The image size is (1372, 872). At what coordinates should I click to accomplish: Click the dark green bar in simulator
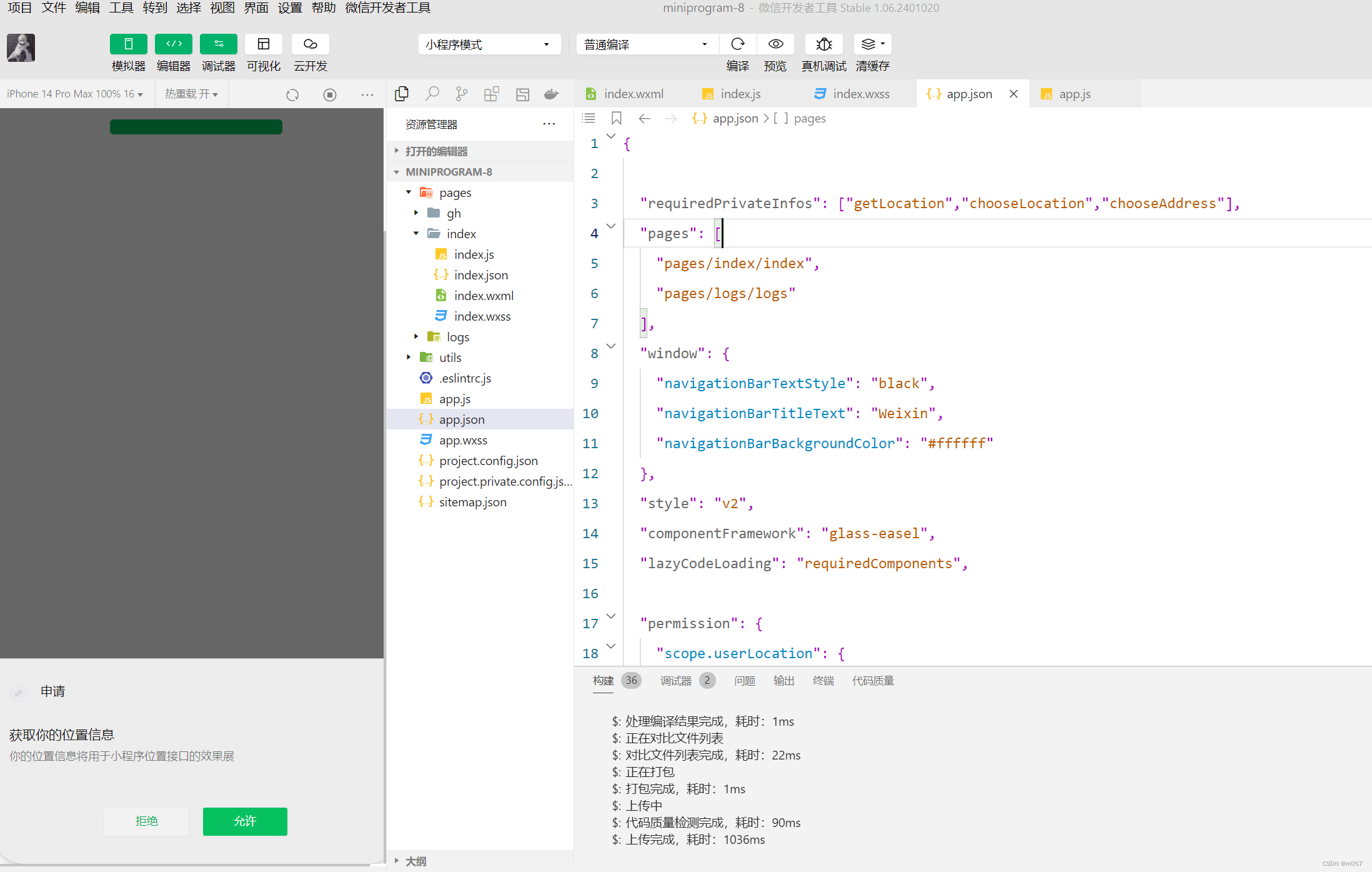196,127
